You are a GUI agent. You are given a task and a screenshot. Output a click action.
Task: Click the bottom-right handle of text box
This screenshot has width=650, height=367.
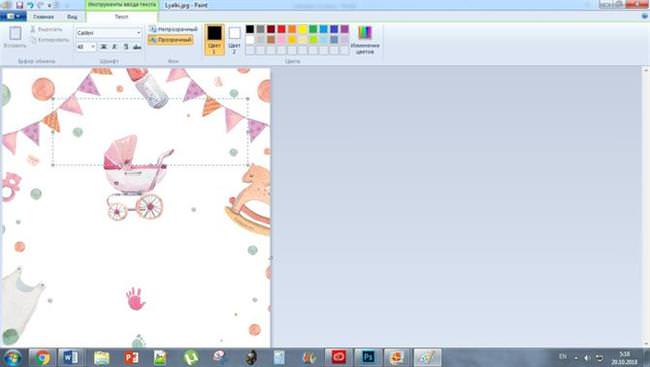click(x=248, y=165)
